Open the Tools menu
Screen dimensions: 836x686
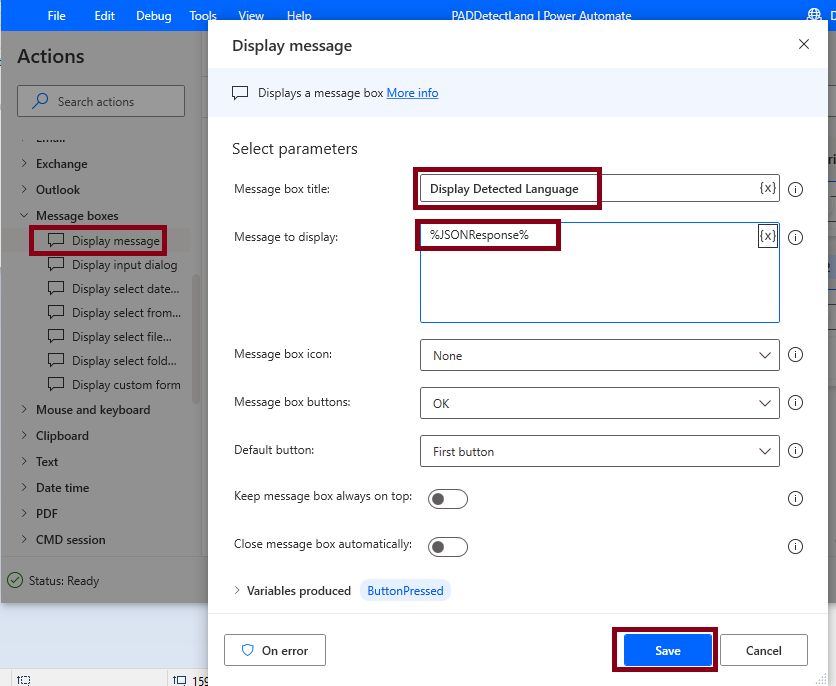click(203, 15)
